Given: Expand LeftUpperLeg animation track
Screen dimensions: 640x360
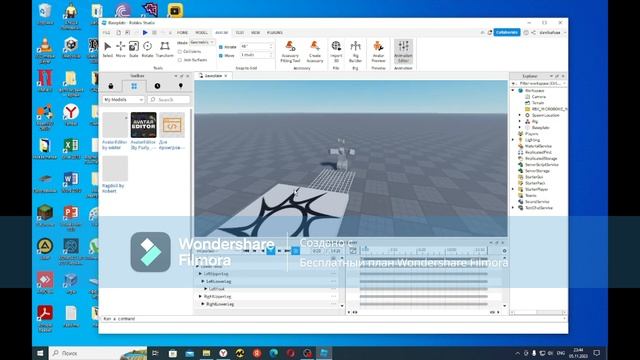Looking at the screenshot, I should [x=200, y=274].
